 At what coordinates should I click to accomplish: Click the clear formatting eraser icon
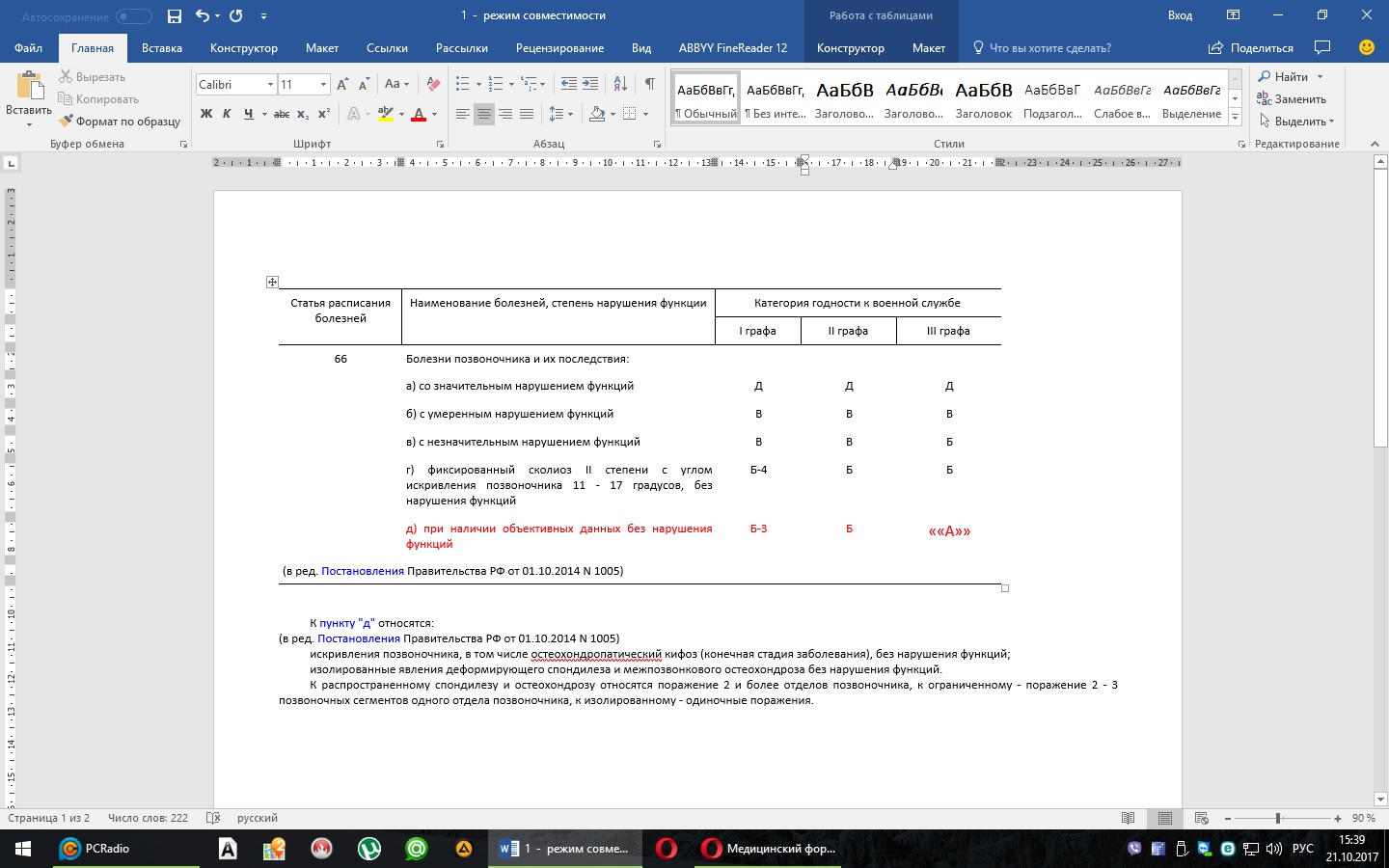tap(434, 84)
